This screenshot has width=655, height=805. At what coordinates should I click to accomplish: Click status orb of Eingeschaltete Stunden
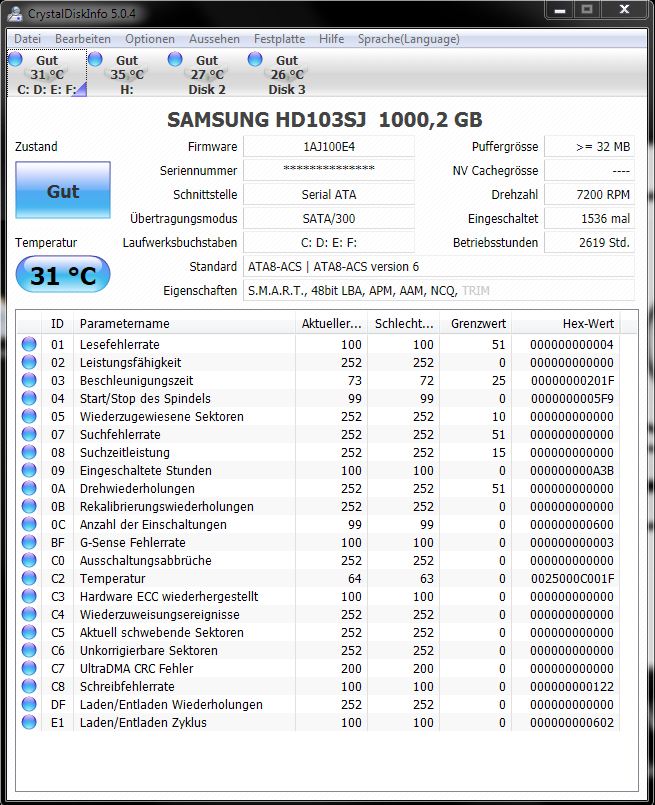29,470
